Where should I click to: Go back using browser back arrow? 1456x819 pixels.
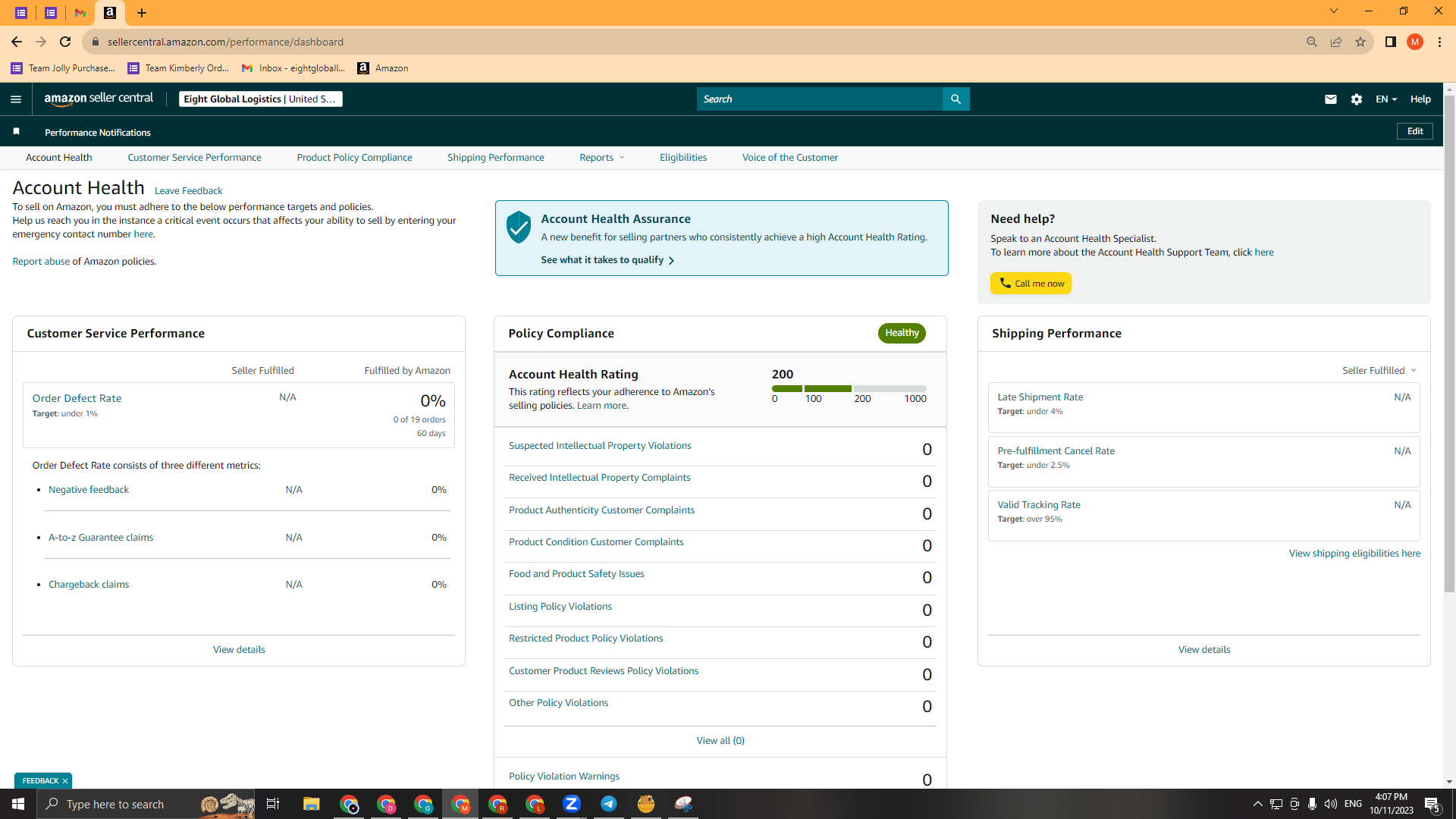17,42
